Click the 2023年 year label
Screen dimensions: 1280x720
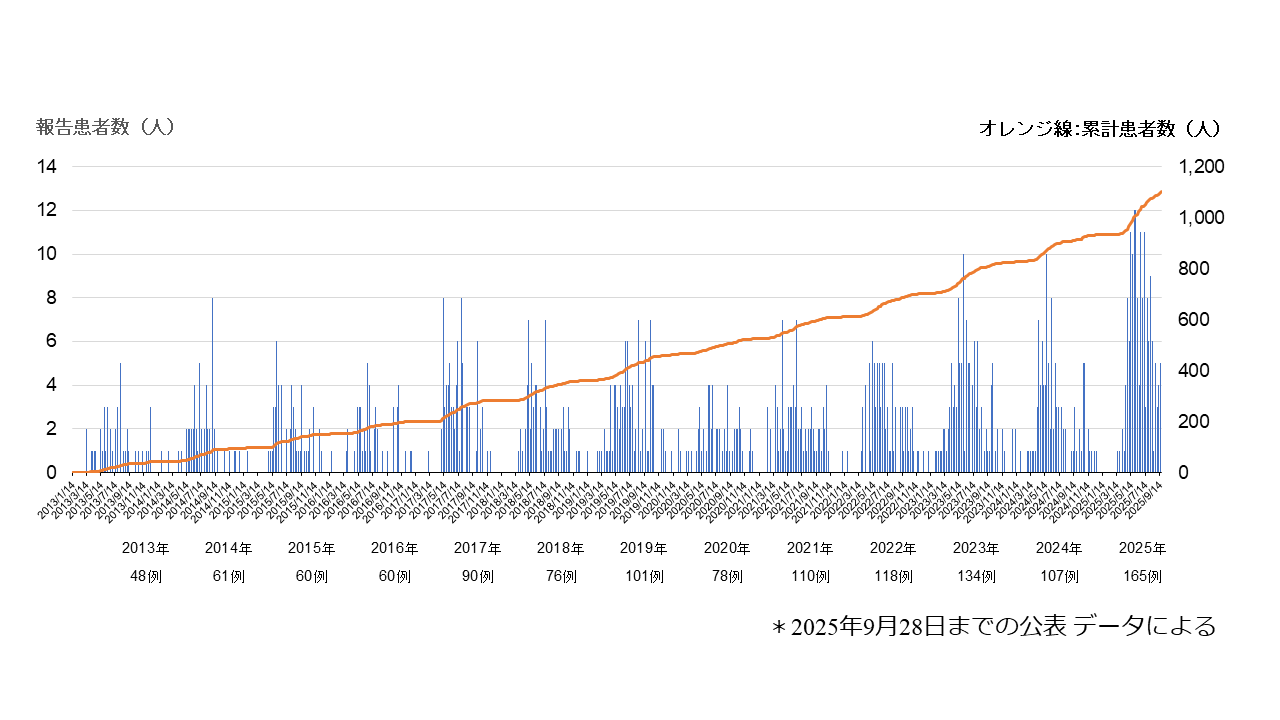(x=975, y=548)
